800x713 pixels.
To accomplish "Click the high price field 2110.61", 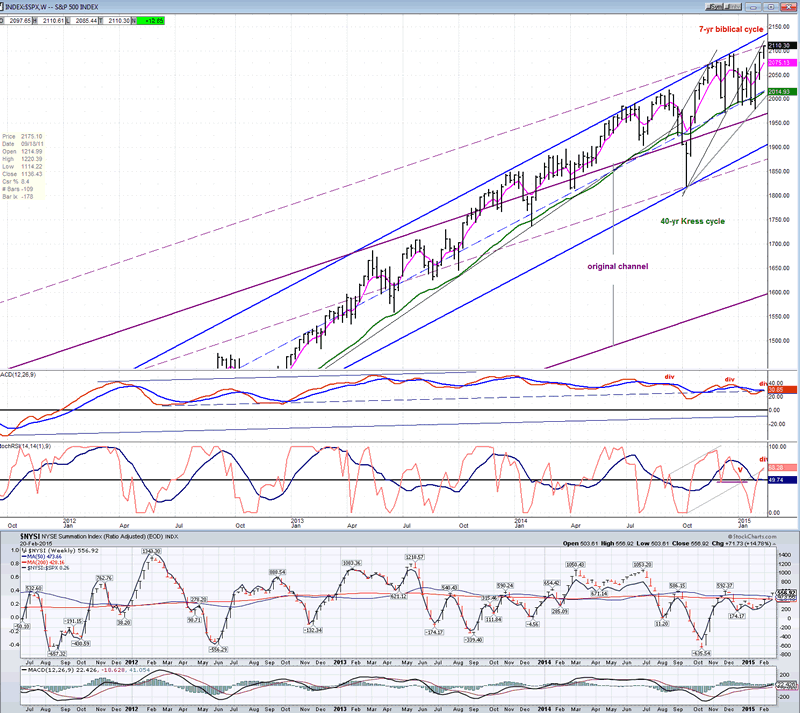I will click(x=53, y=20).
